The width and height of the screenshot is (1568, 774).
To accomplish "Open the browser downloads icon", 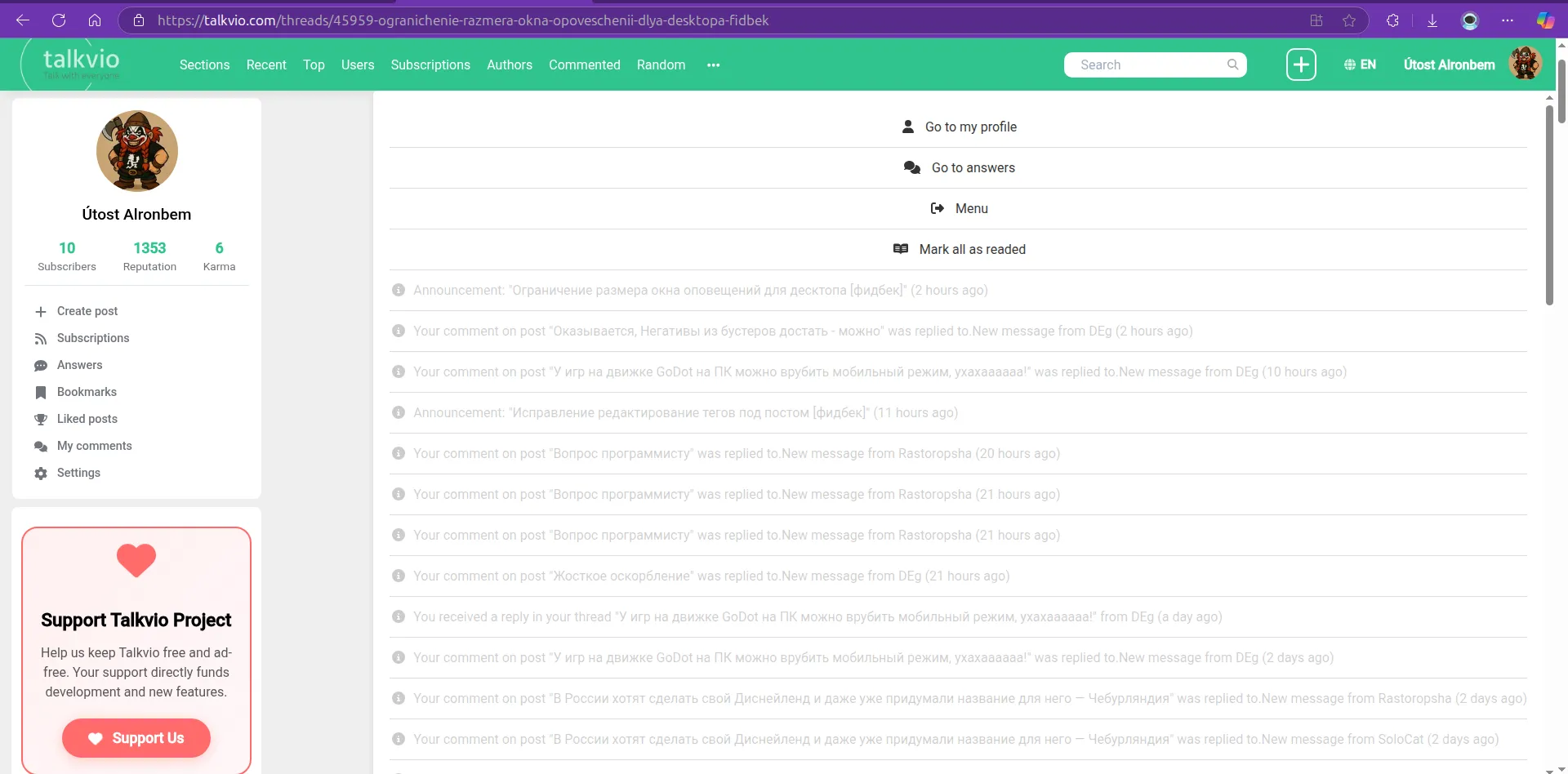I will pyautogui.click(x=1432, y=20).
